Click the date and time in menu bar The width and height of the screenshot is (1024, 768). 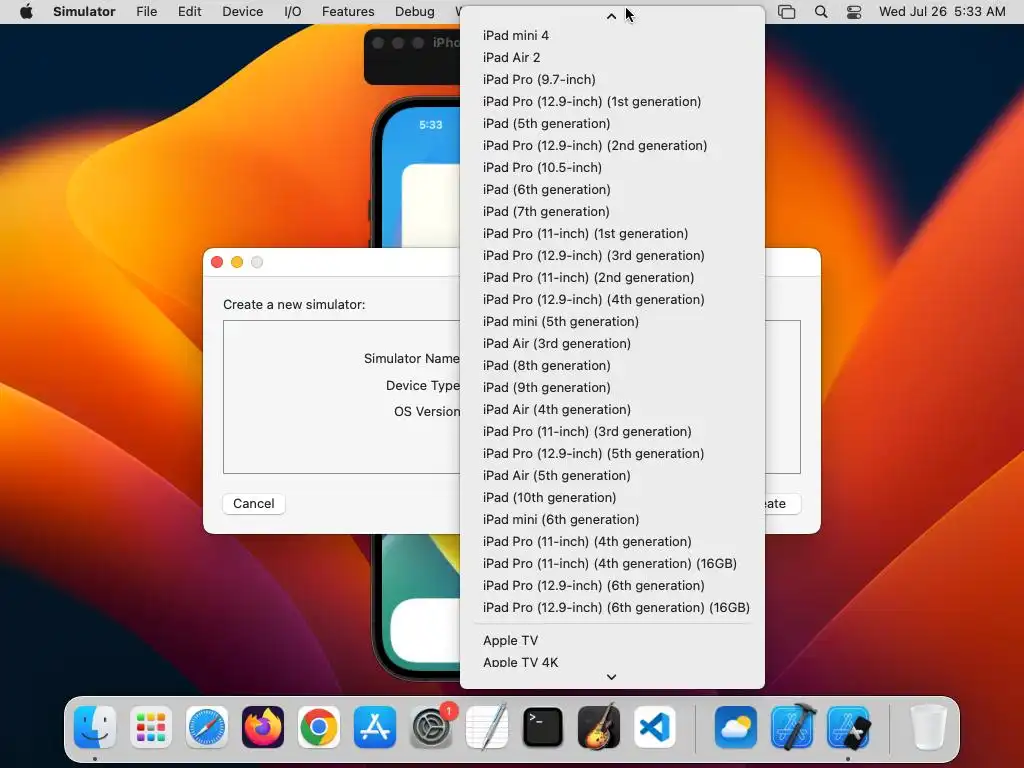942,12
